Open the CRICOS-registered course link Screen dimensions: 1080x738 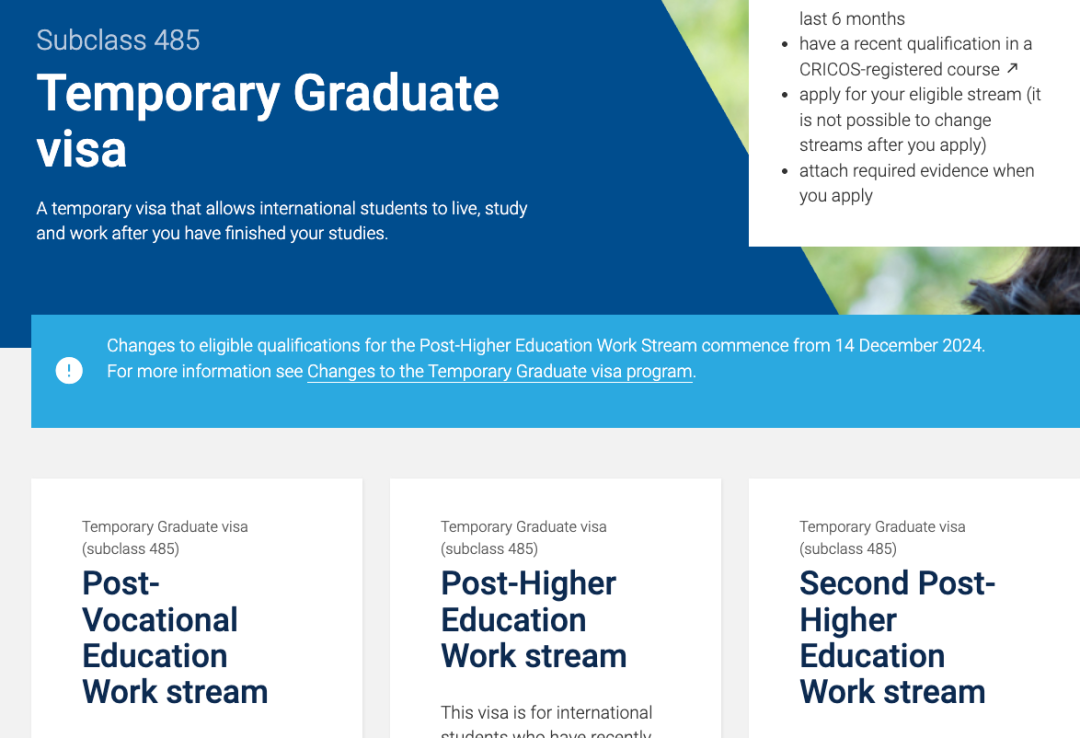[898, 69]
